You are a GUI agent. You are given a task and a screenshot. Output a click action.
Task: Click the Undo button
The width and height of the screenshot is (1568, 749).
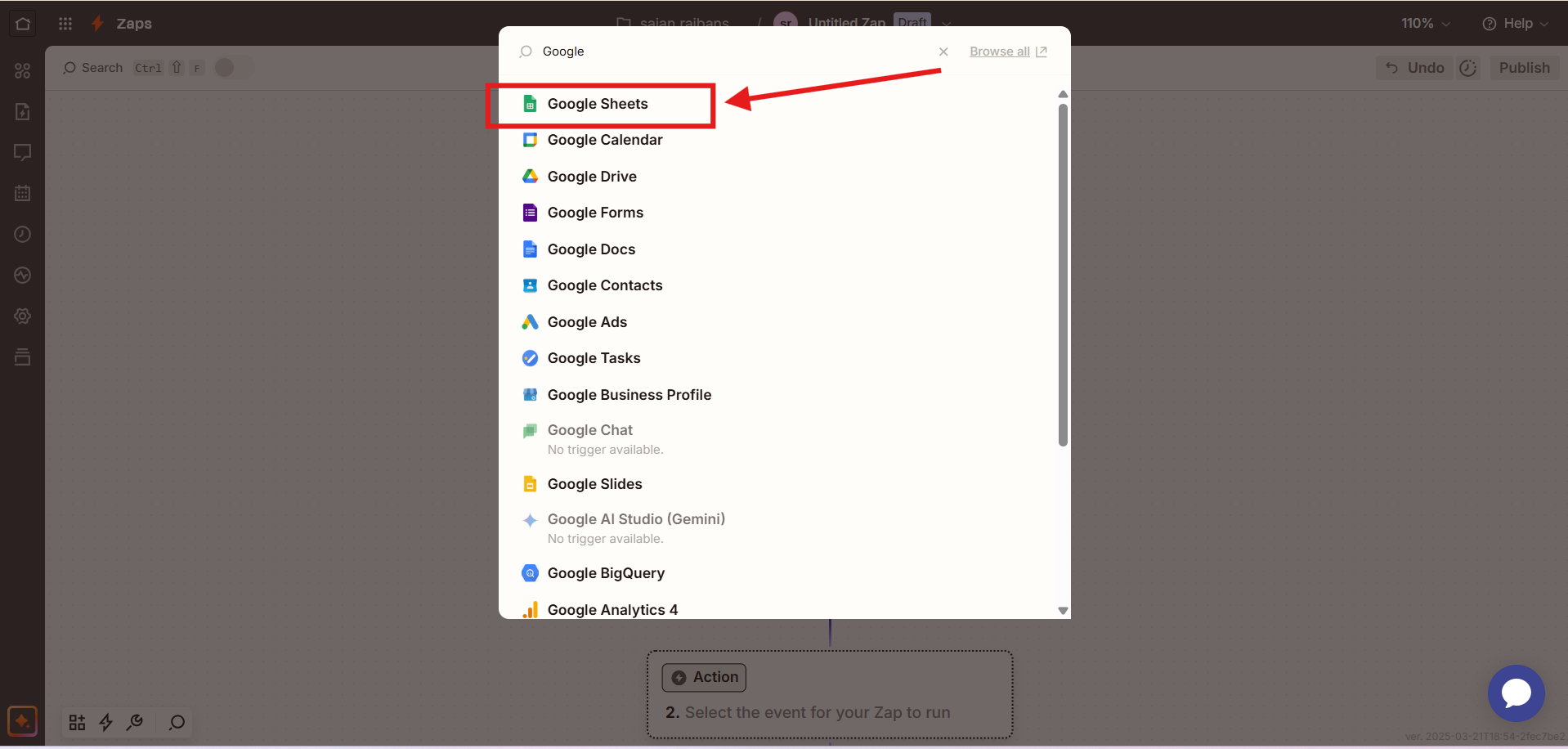pos(1415,68)
